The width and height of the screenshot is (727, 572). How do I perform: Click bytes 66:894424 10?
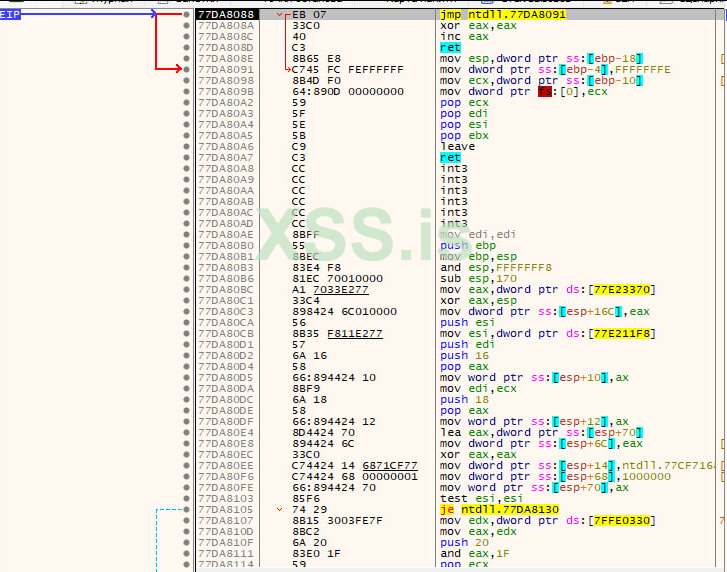tap(334, 378)
